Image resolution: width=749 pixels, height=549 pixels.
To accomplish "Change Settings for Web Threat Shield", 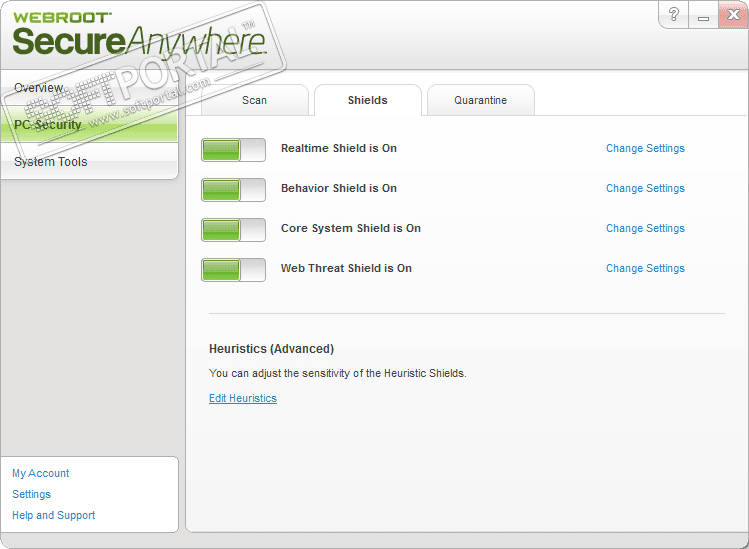I will click(x=645, y=268).
